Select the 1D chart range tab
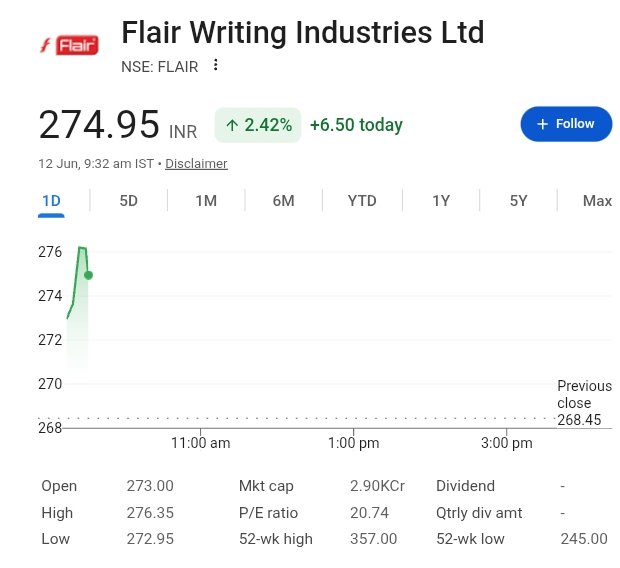620x568 pixels. 51,201
